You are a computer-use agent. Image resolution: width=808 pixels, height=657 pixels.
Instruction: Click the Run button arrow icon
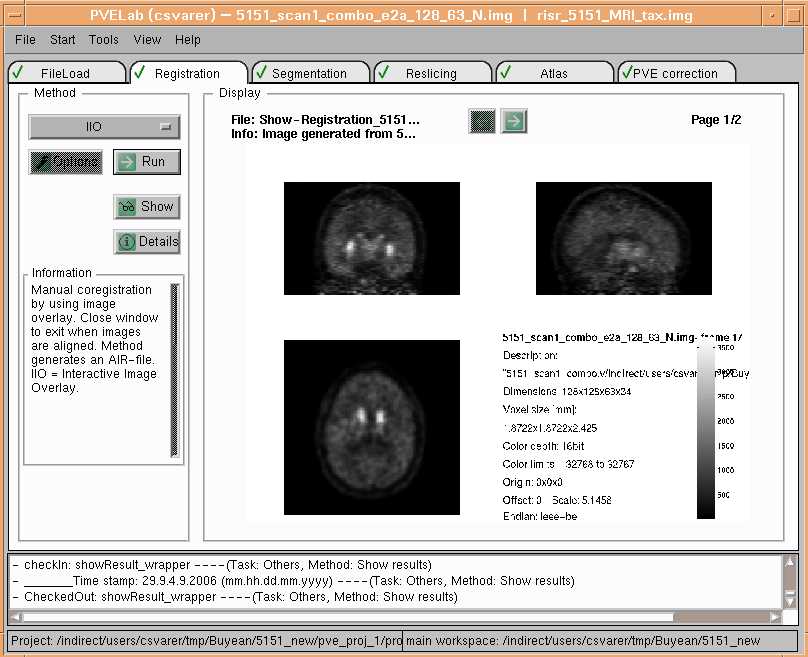[x=127, y=162]
